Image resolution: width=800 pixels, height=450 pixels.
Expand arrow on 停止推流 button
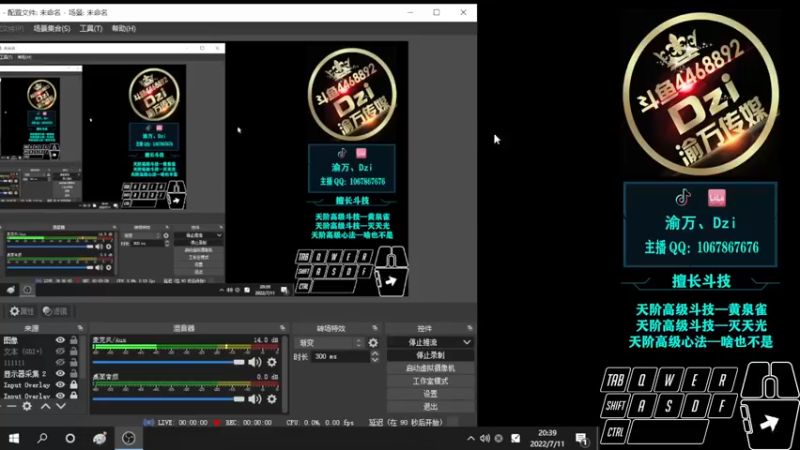pos(466,342)
